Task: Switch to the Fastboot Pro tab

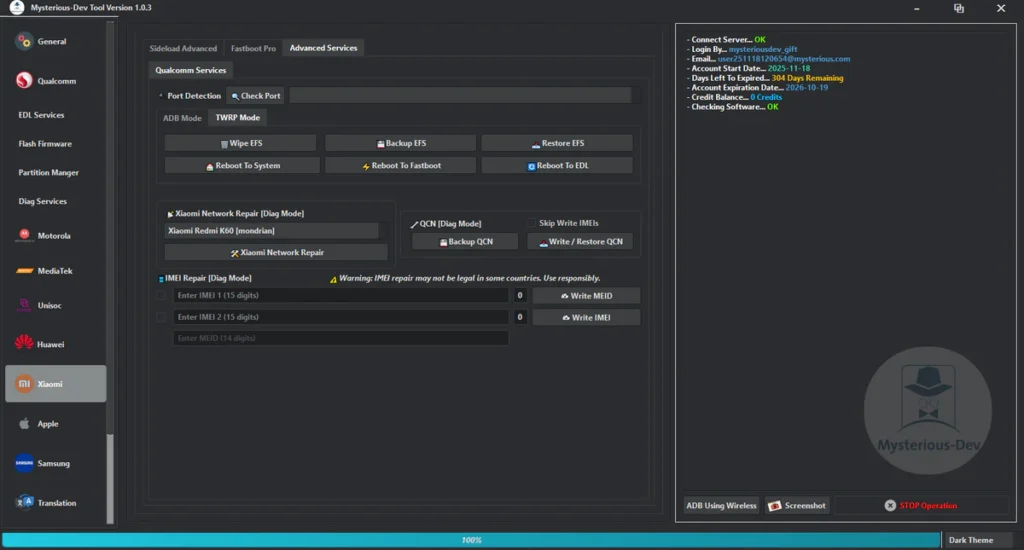Action: pos(253,48)
